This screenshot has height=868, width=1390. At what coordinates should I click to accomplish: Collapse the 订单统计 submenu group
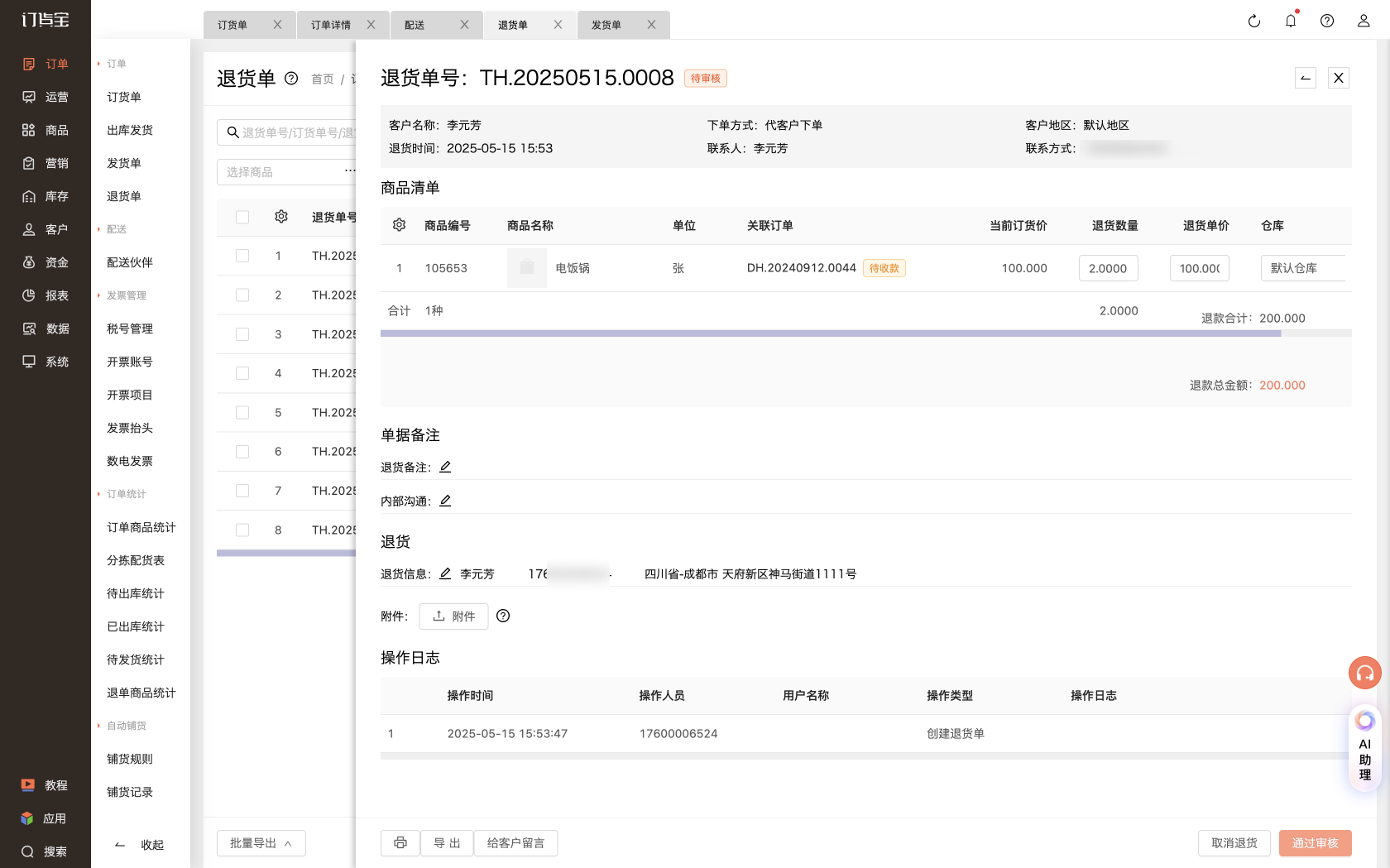[122, 494]
